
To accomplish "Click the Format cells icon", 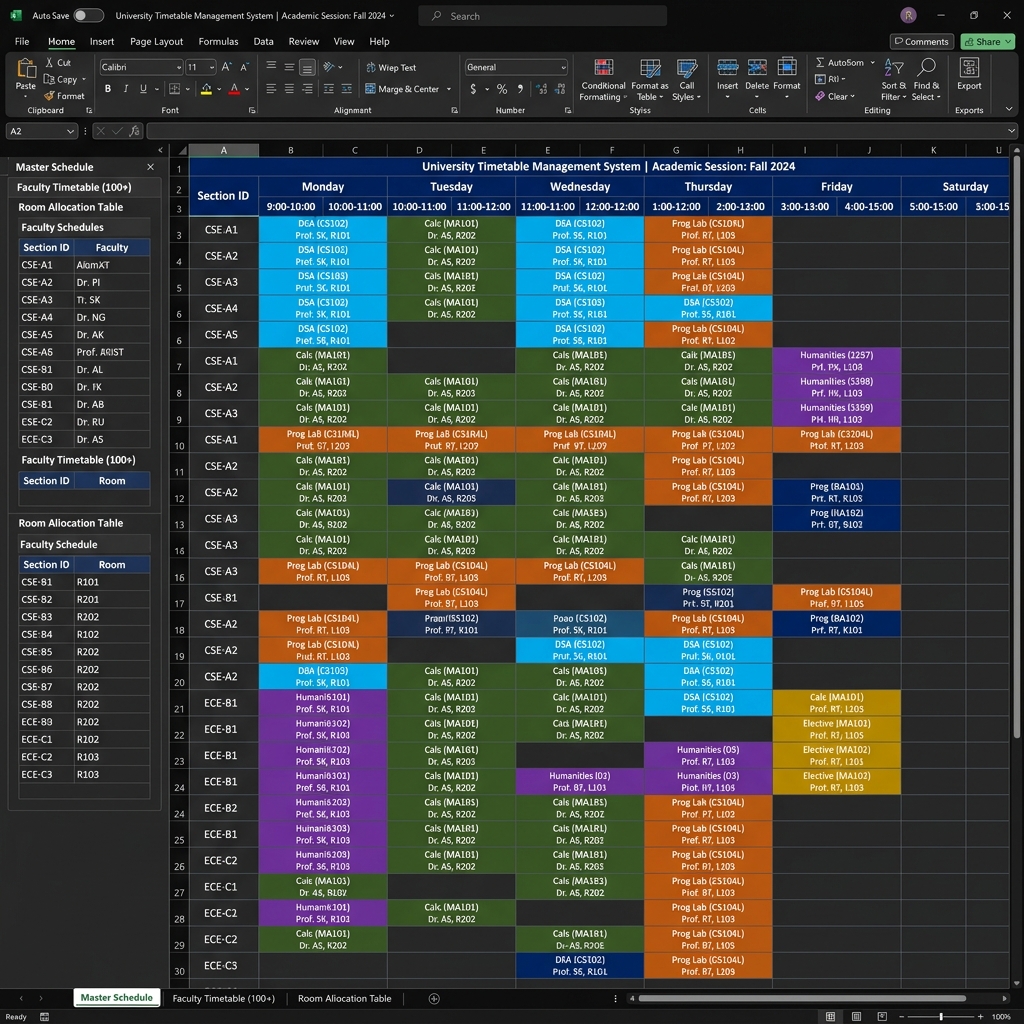I will tap(787, 67).
